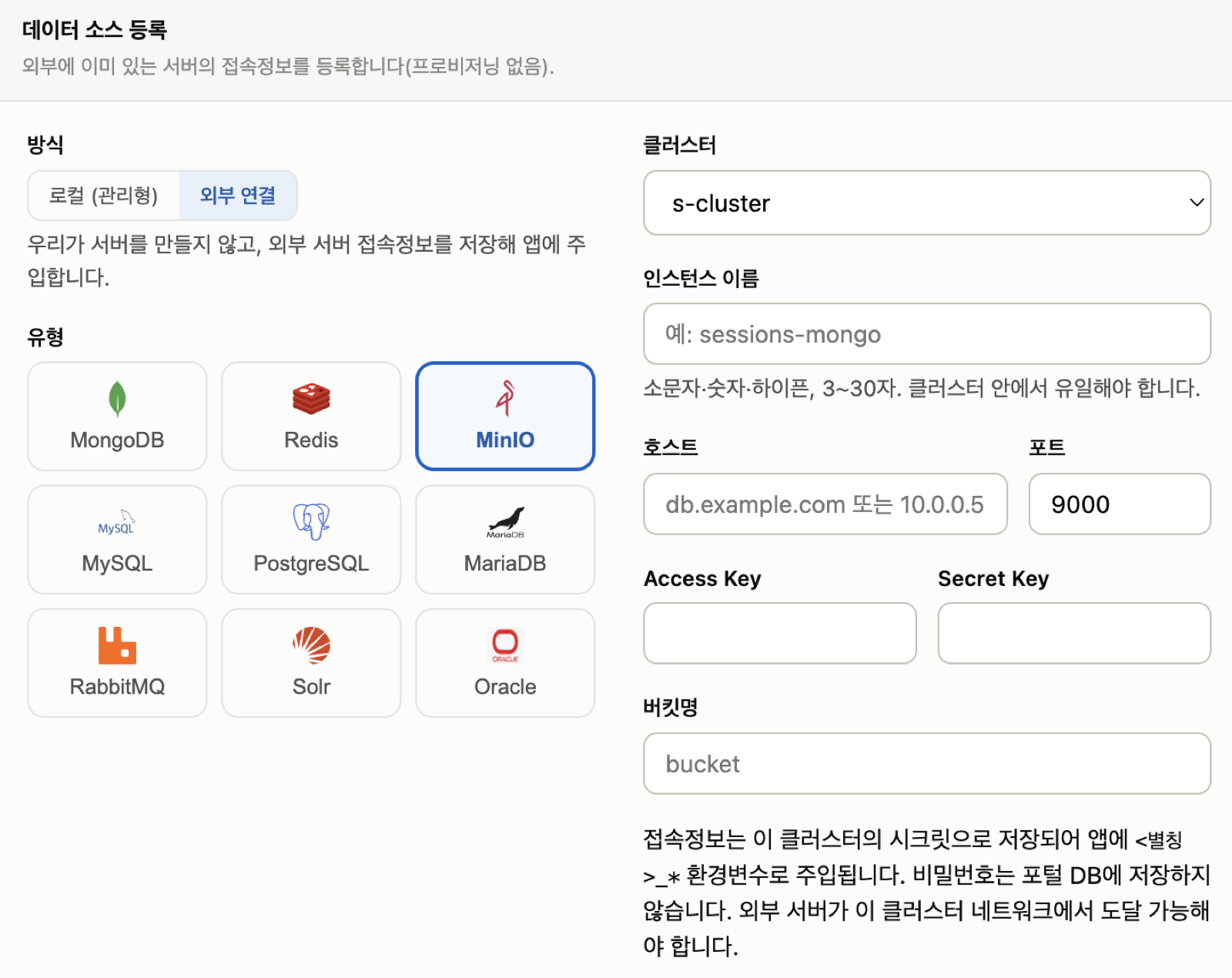1232x978 pixels.
Task: Click the Secret Key label
Action: 993,578
